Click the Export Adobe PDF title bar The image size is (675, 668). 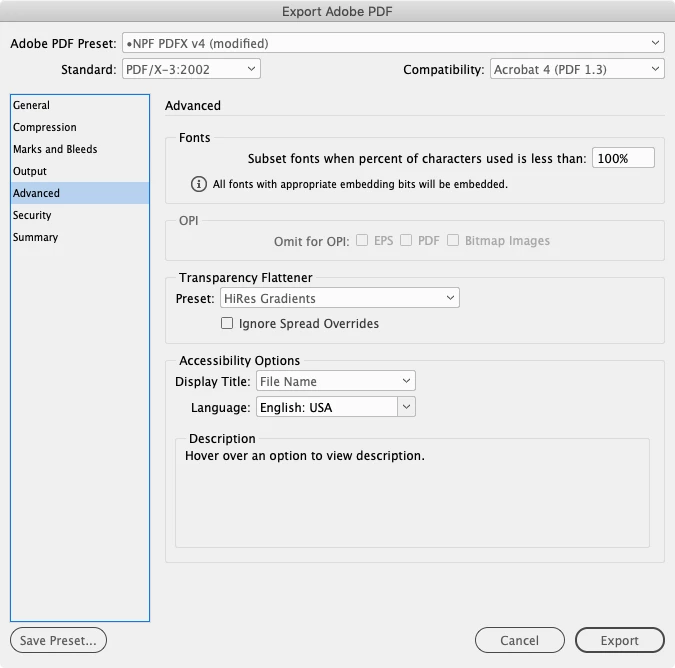tap(338, 11)
